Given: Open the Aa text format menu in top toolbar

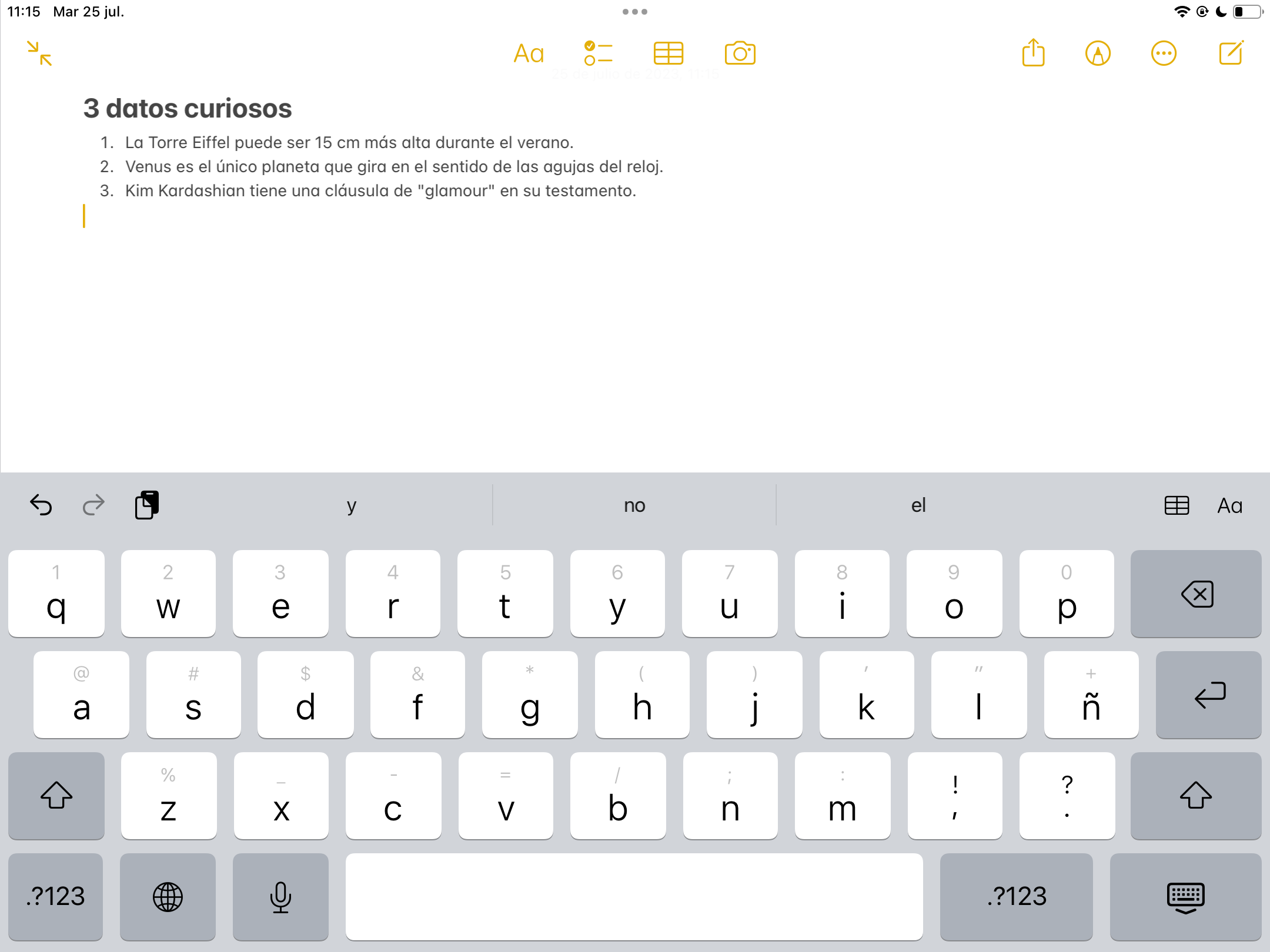Looking at the screenshot, I should [x=529, y=53].
